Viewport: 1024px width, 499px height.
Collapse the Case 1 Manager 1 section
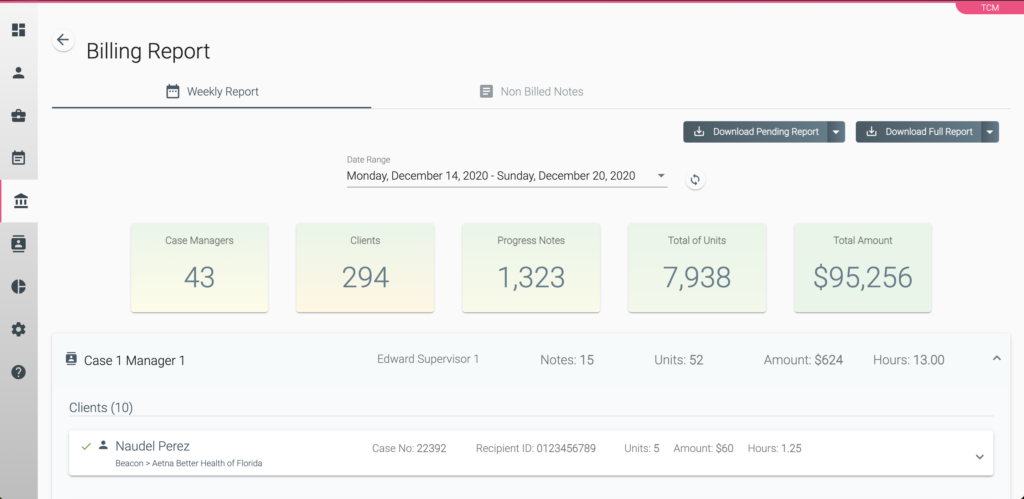[x=996, y=359]
